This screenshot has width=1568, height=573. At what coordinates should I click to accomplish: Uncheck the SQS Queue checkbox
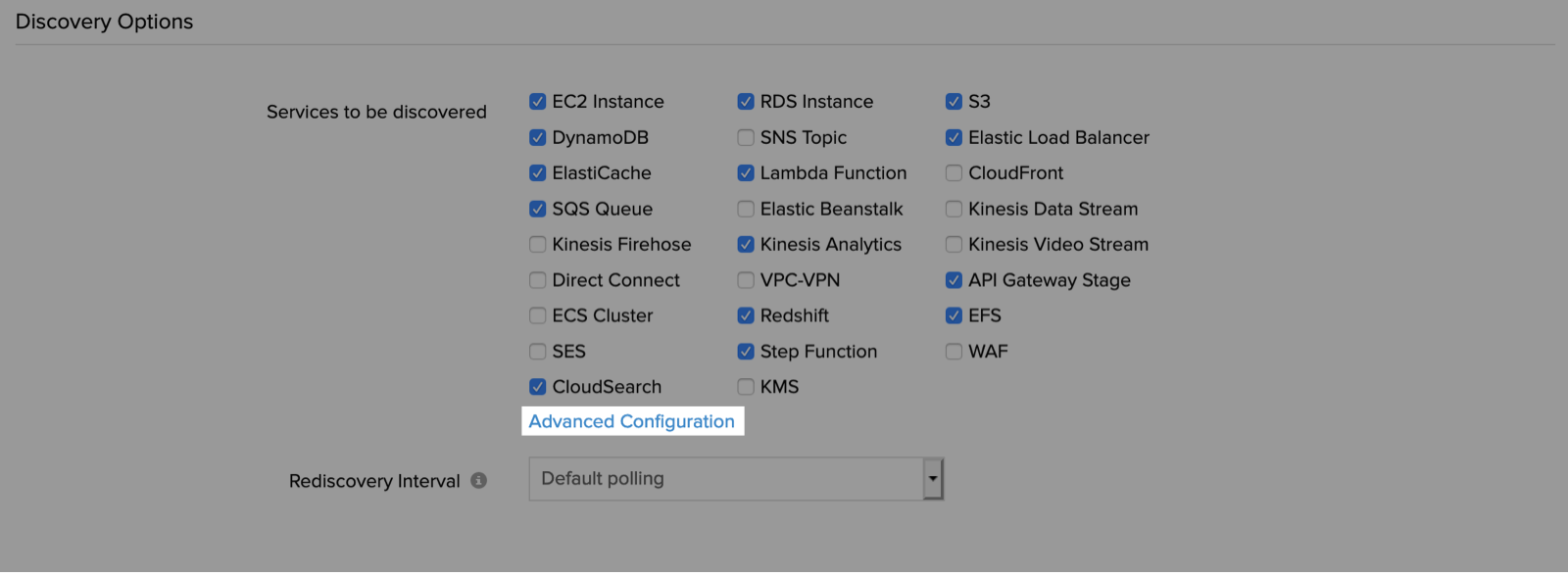click(537, 209)
